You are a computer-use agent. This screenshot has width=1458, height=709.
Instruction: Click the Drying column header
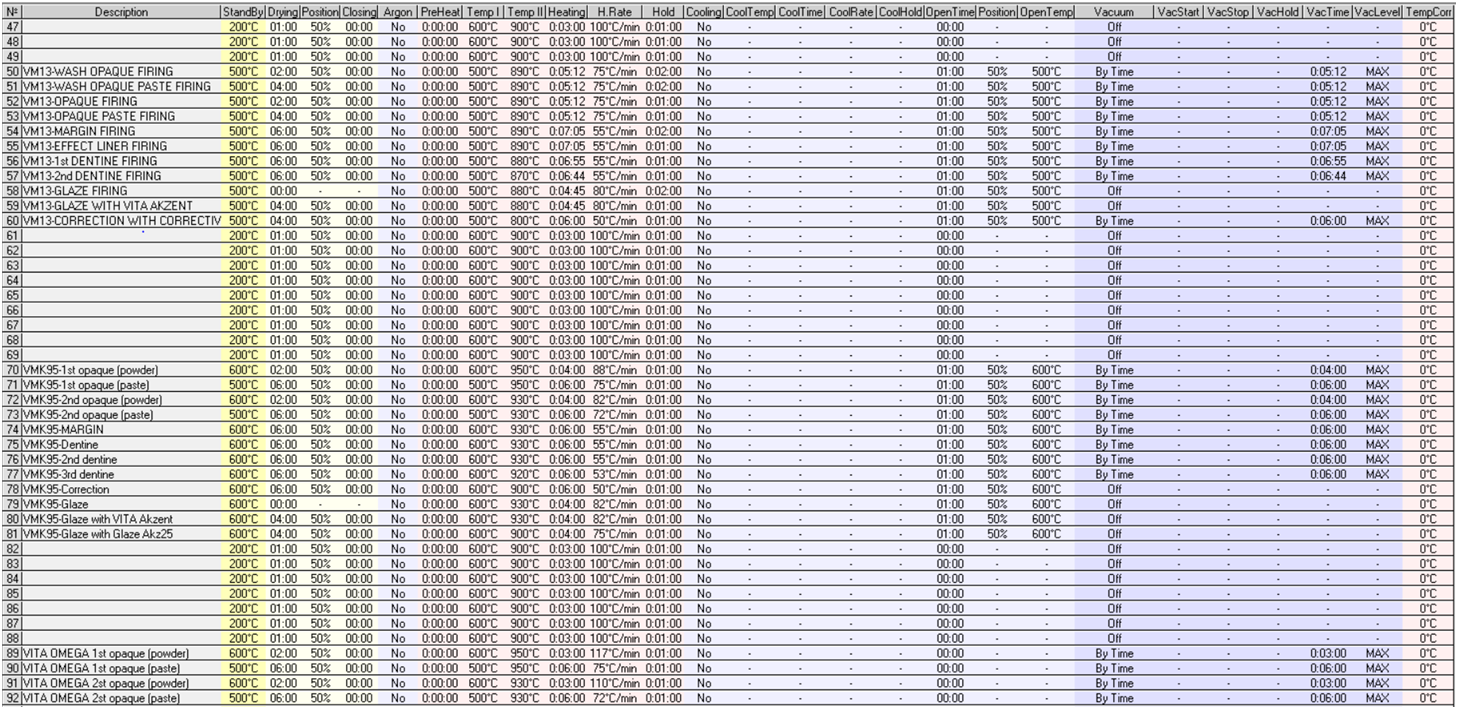click(283, 12)
